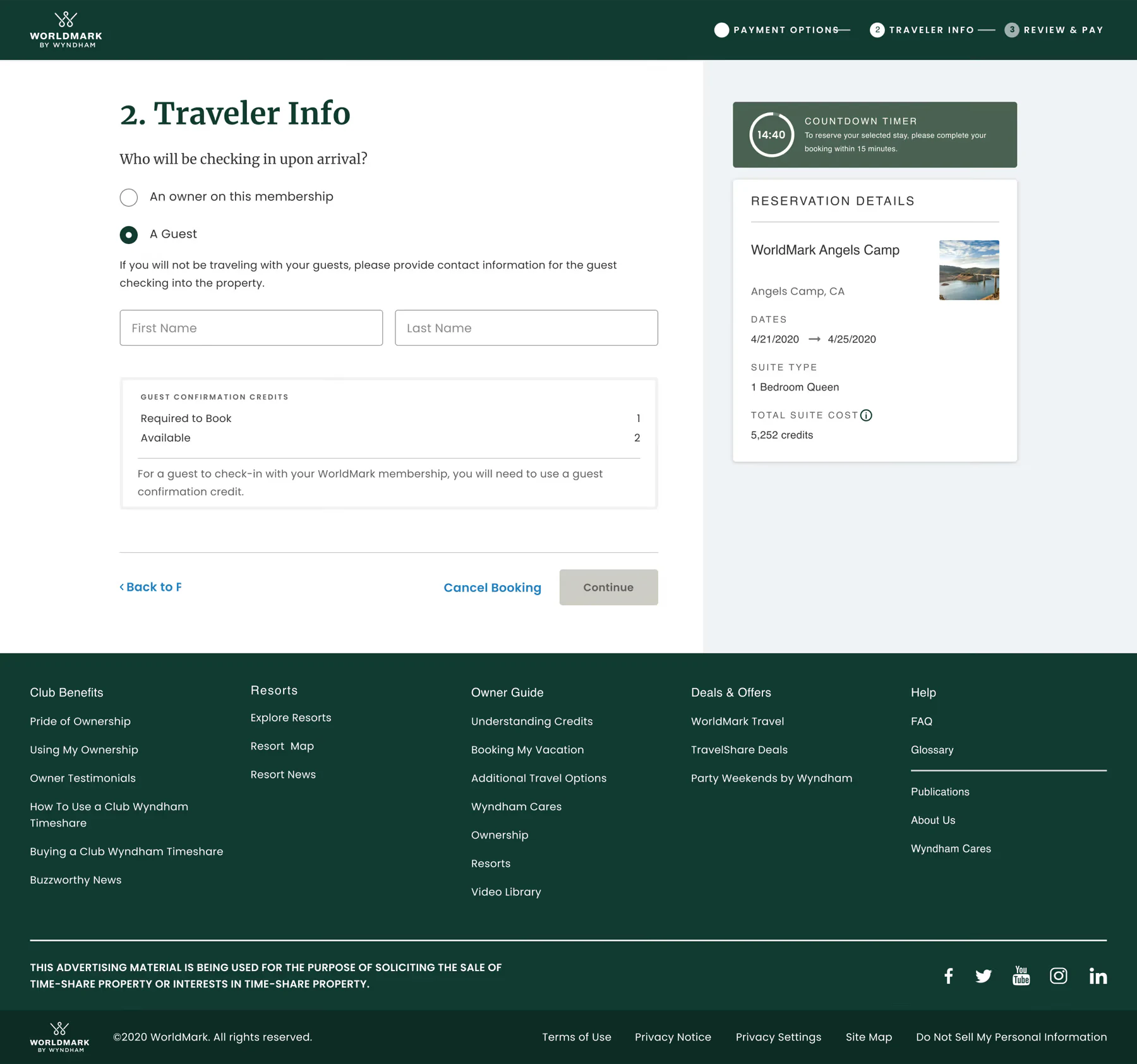Open the Twitter social icon
The image size is (1137, 1064).
(x=984, y=976)
